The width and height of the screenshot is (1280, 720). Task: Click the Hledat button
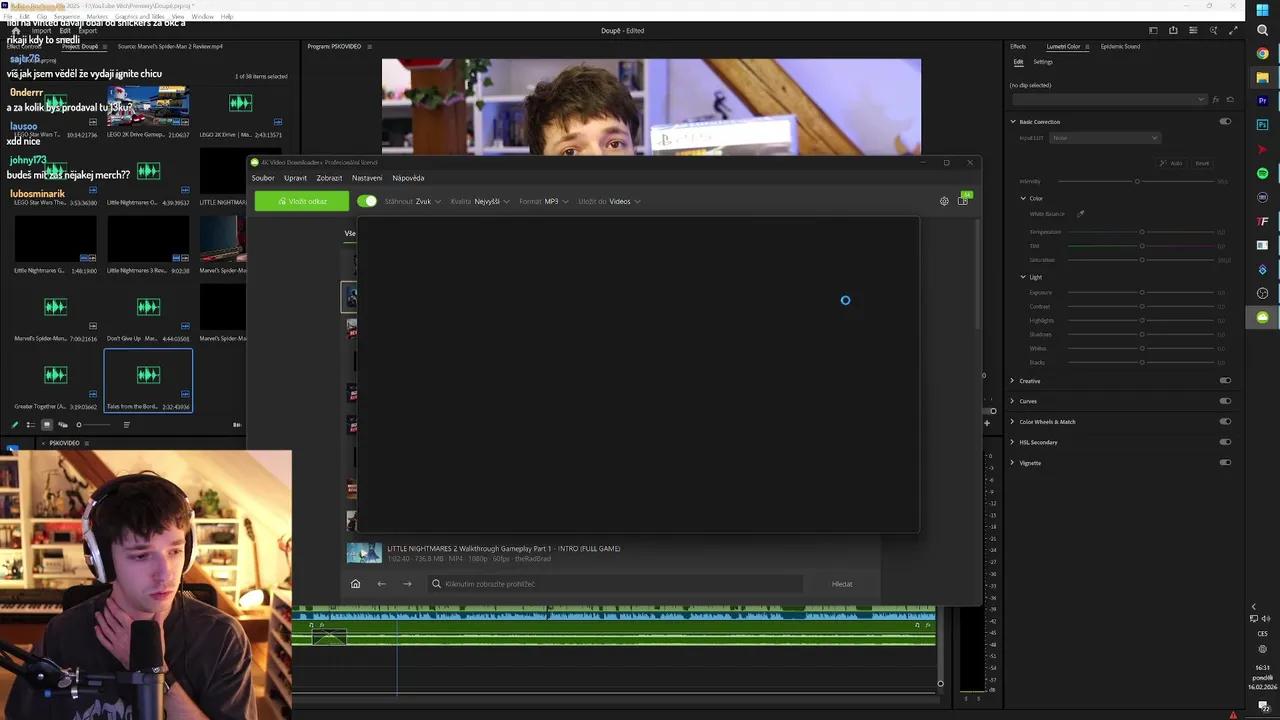point(842,584)
